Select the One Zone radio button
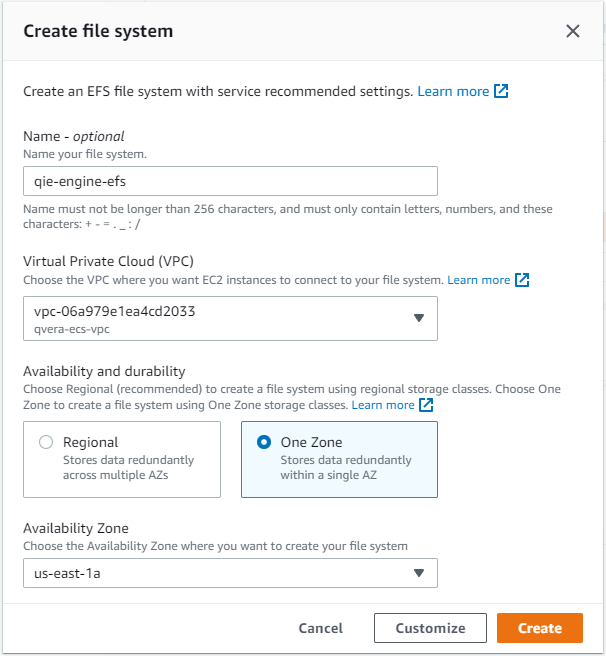 point(264,442)
